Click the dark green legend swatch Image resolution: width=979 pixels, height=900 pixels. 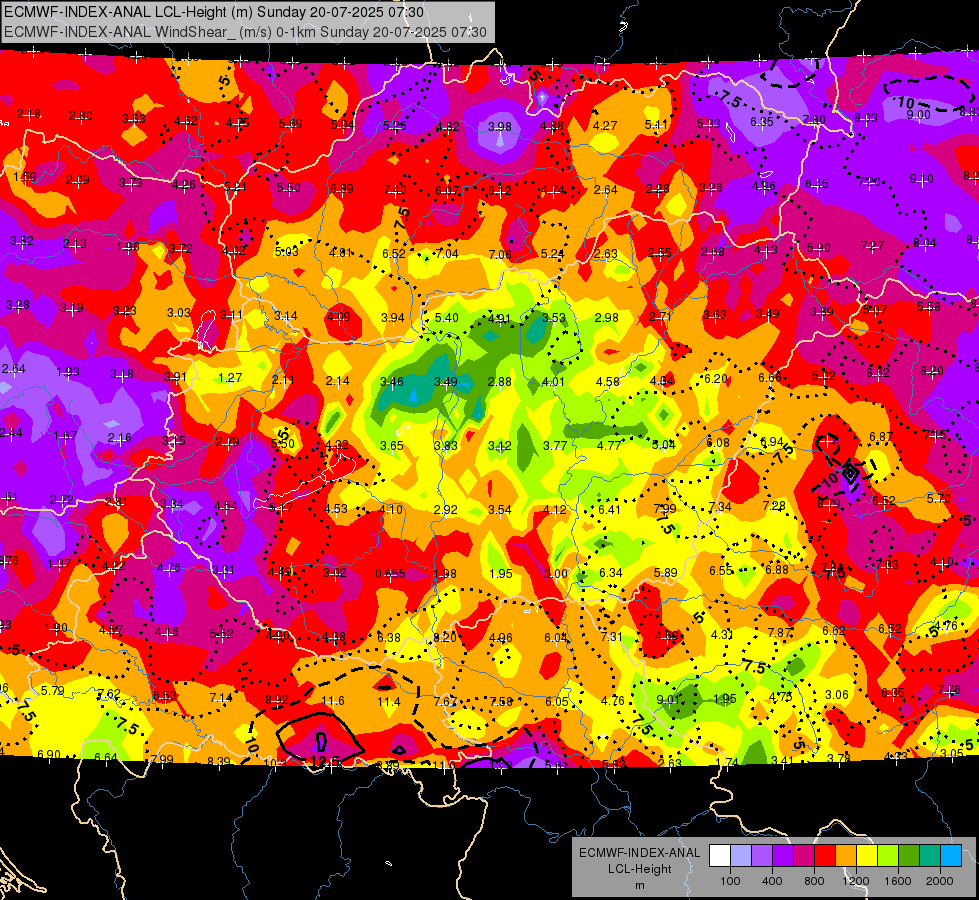(x=909, y=856)
